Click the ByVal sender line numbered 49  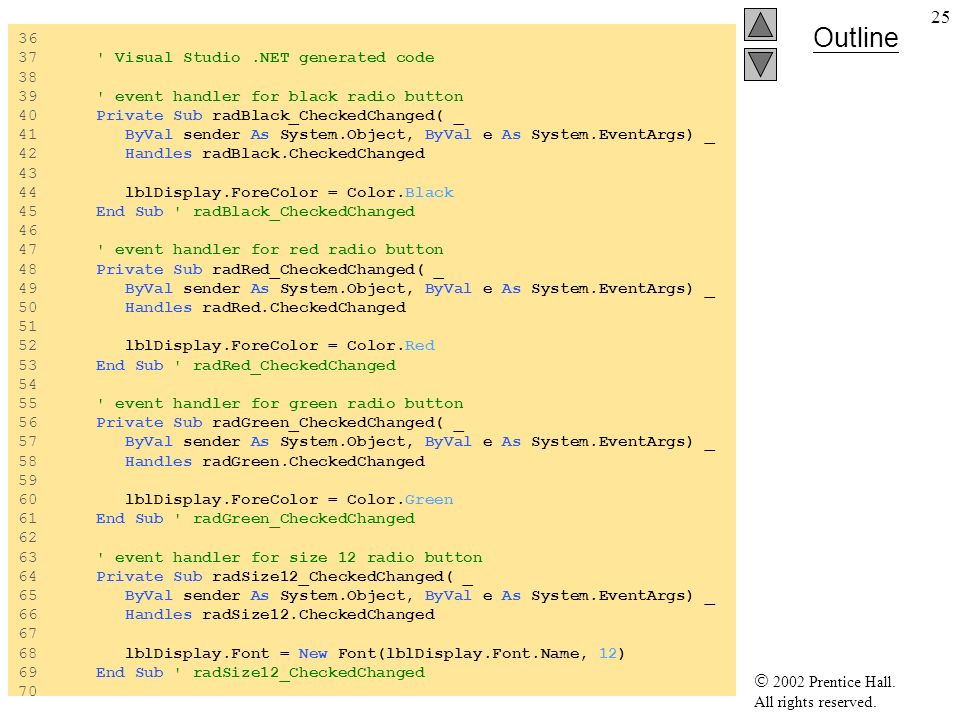point(420,289)
